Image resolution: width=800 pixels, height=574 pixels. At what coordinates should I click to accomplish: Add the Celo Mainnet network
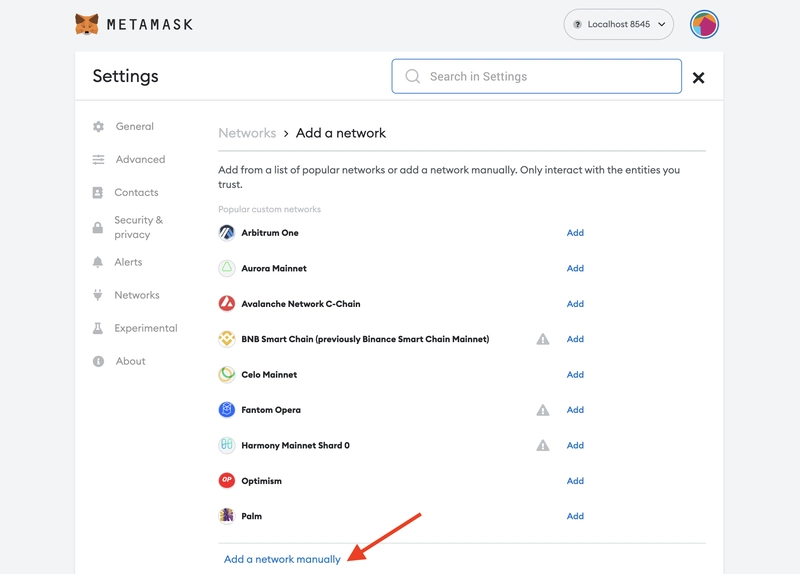575,375
